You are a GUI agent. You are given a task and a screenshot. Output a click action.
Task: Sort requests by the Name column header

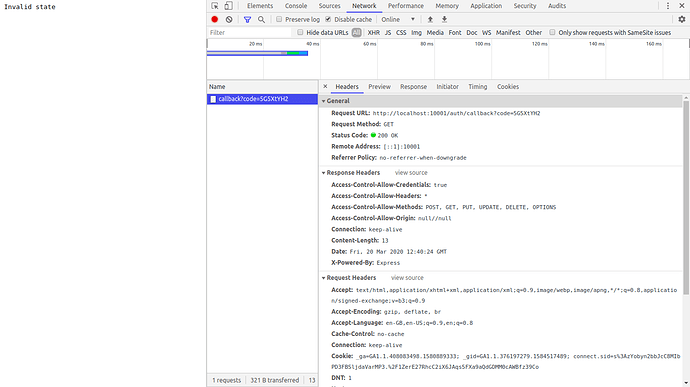262,87
